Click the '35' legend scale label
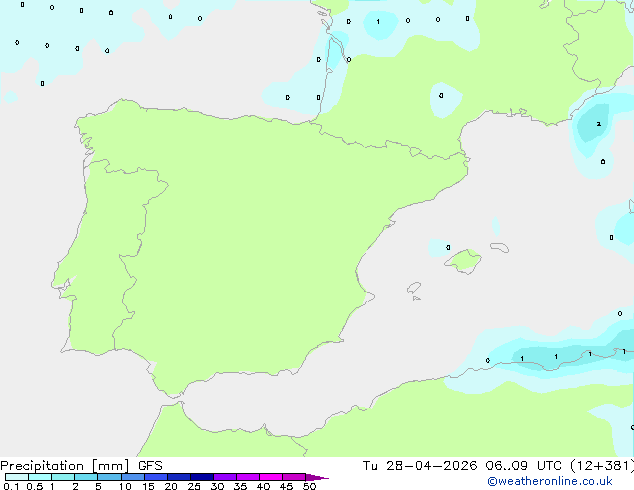The image size is (634, 490). pos(240,486)
